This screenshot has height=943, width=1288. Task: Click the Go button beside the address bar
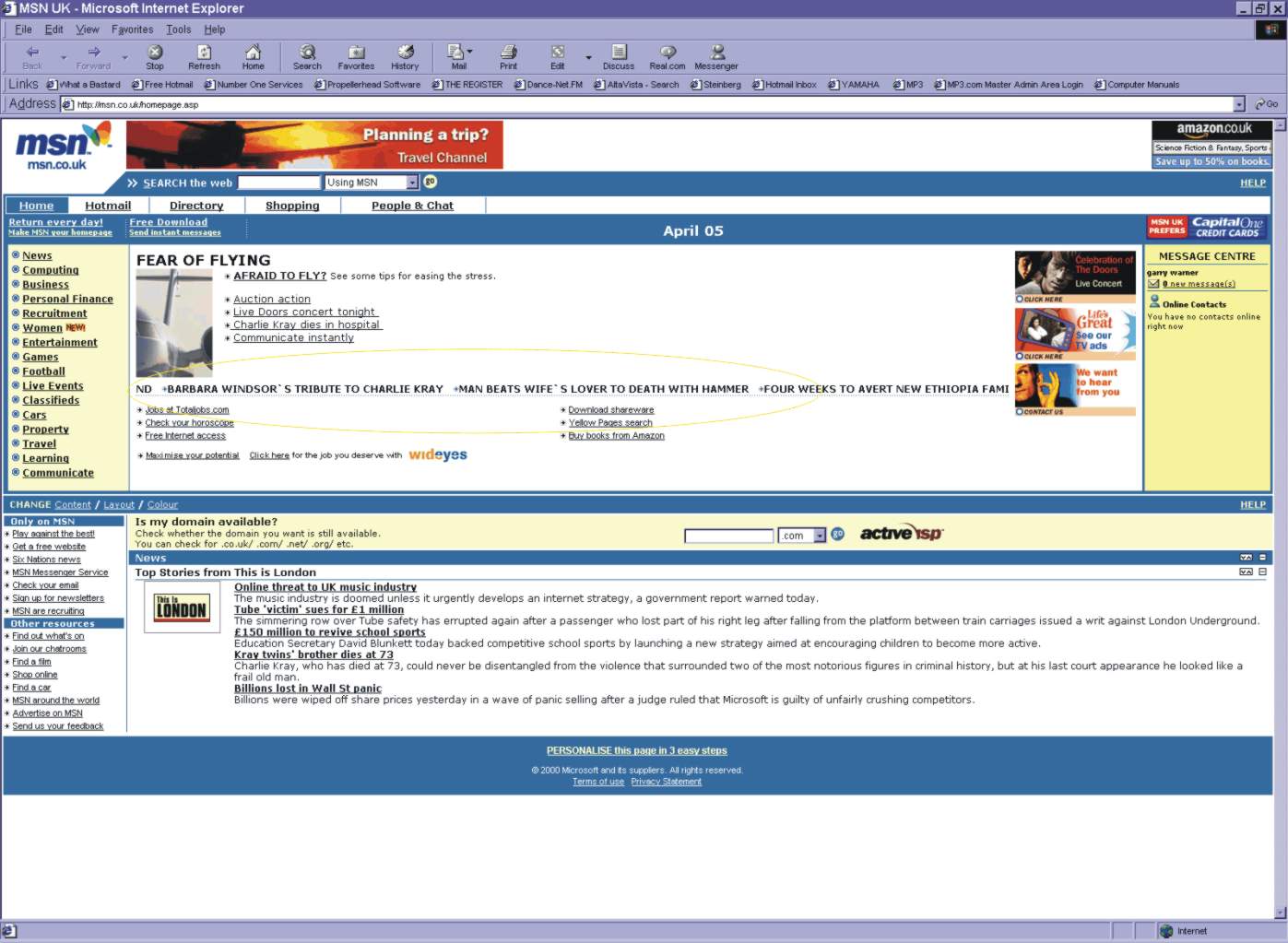(1267, 104)
